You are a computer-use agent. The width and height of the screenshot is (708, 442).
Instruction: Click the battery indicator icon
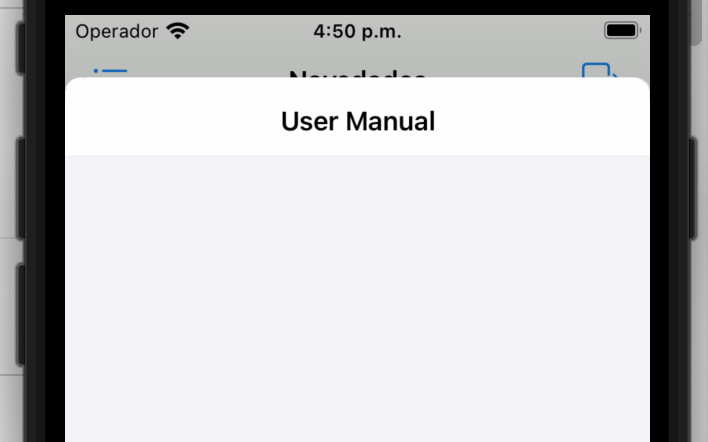[x=622, y=30]
